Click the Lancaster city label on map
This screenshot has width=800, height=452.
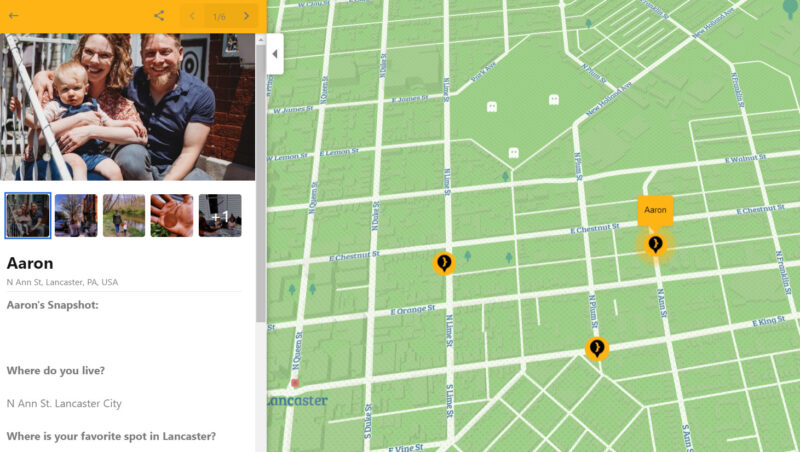297,400
